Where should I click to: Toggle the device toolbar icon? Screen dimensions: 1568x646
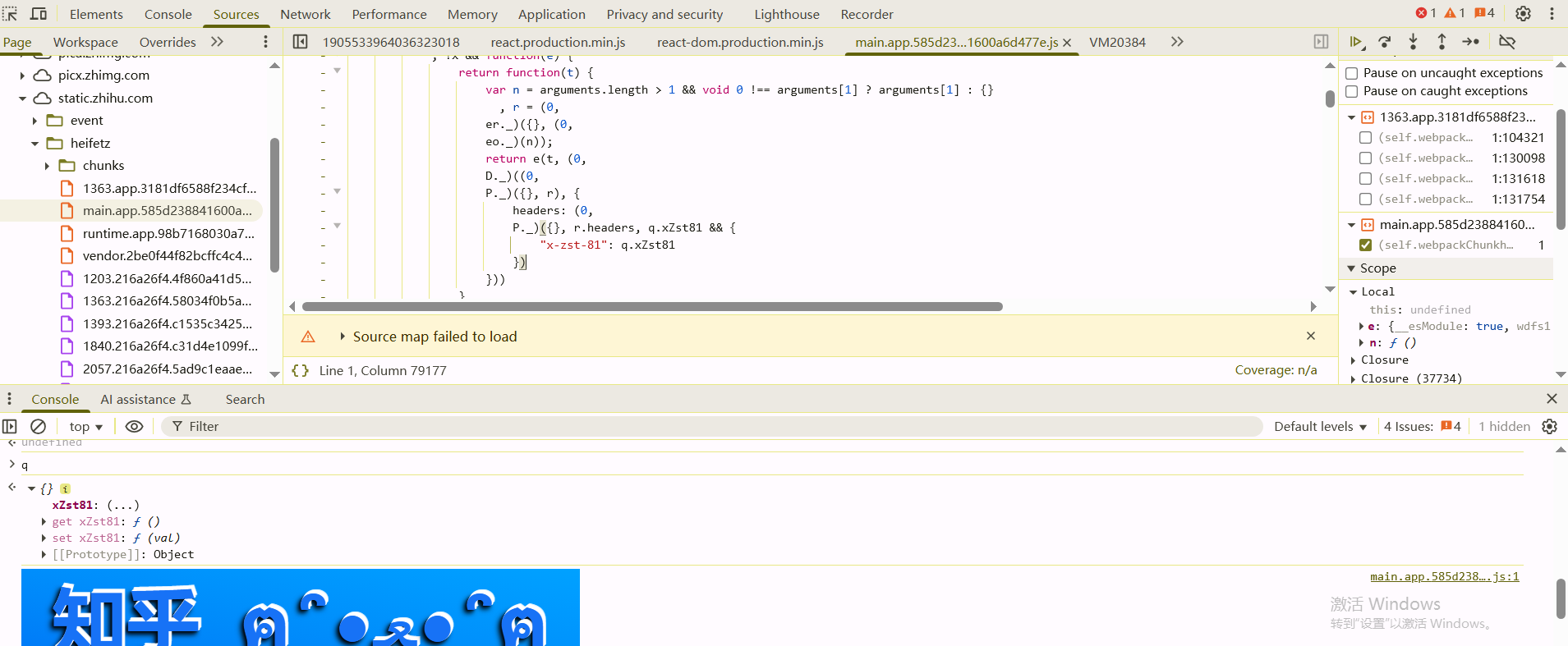[39, 14]
